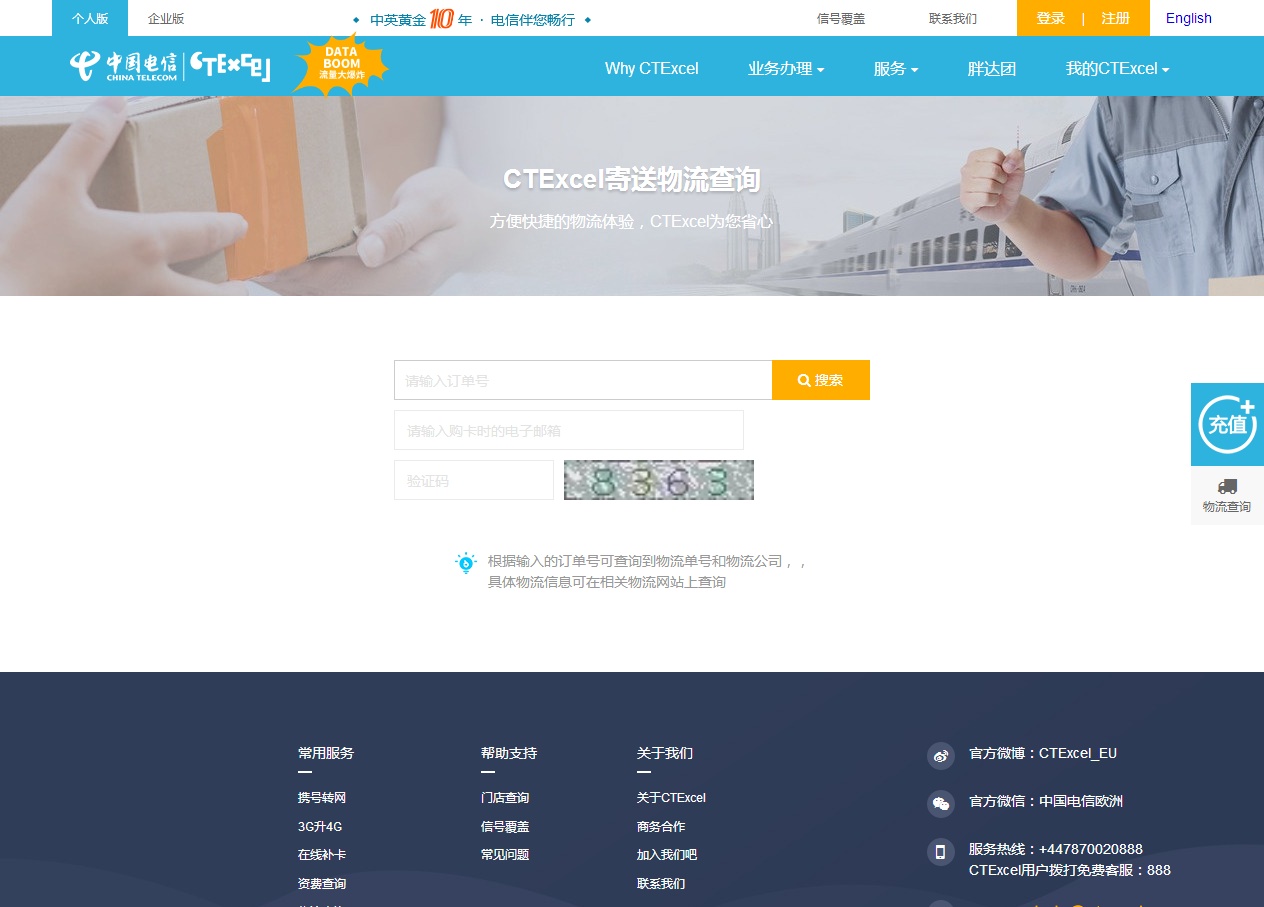1264x907 pixels.
Task: Open 常见问题 footer link
Action: tap(505, 855)
